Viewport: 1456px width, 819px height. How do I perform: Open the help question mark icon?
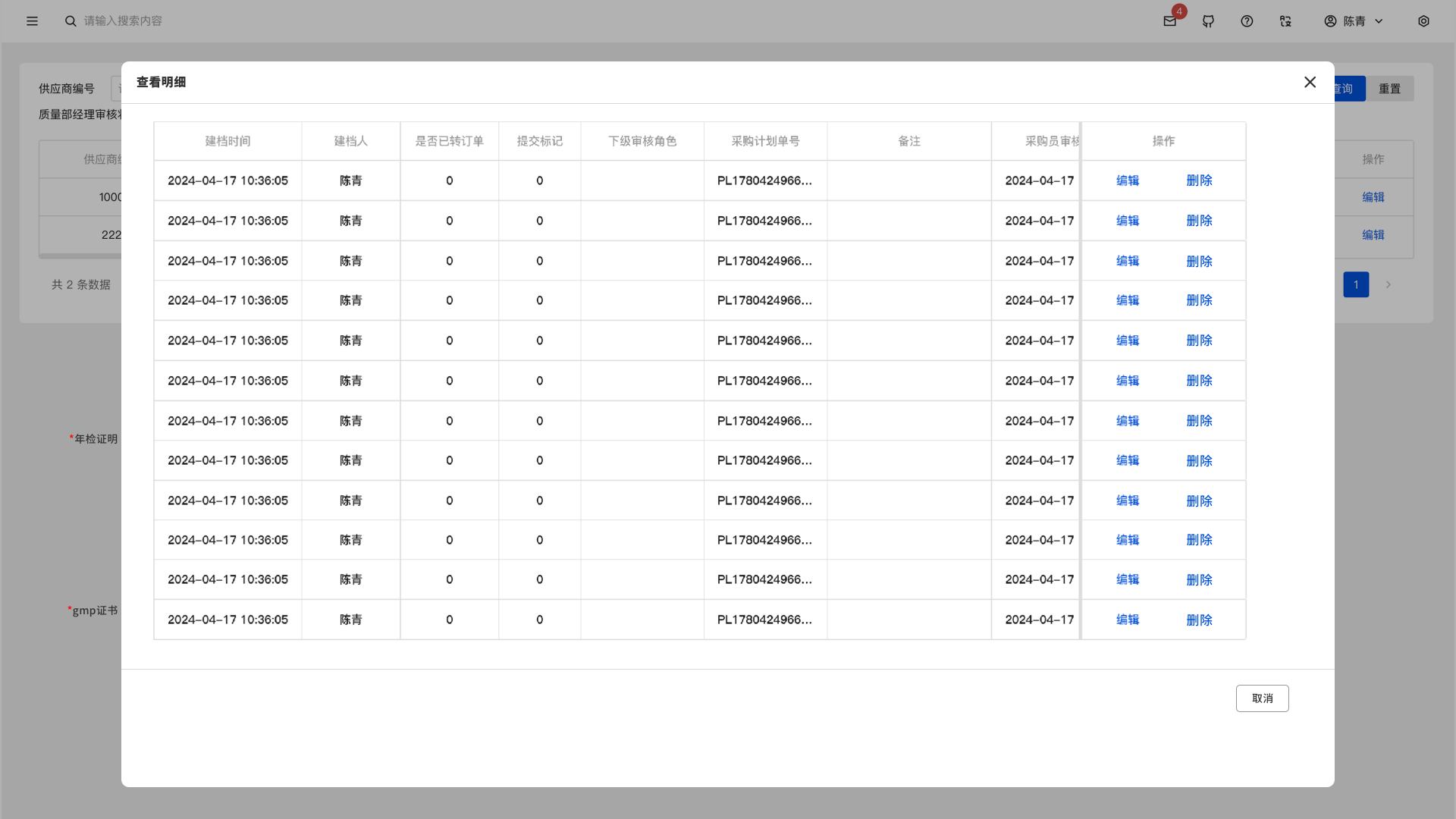(x=1247, y=21)
